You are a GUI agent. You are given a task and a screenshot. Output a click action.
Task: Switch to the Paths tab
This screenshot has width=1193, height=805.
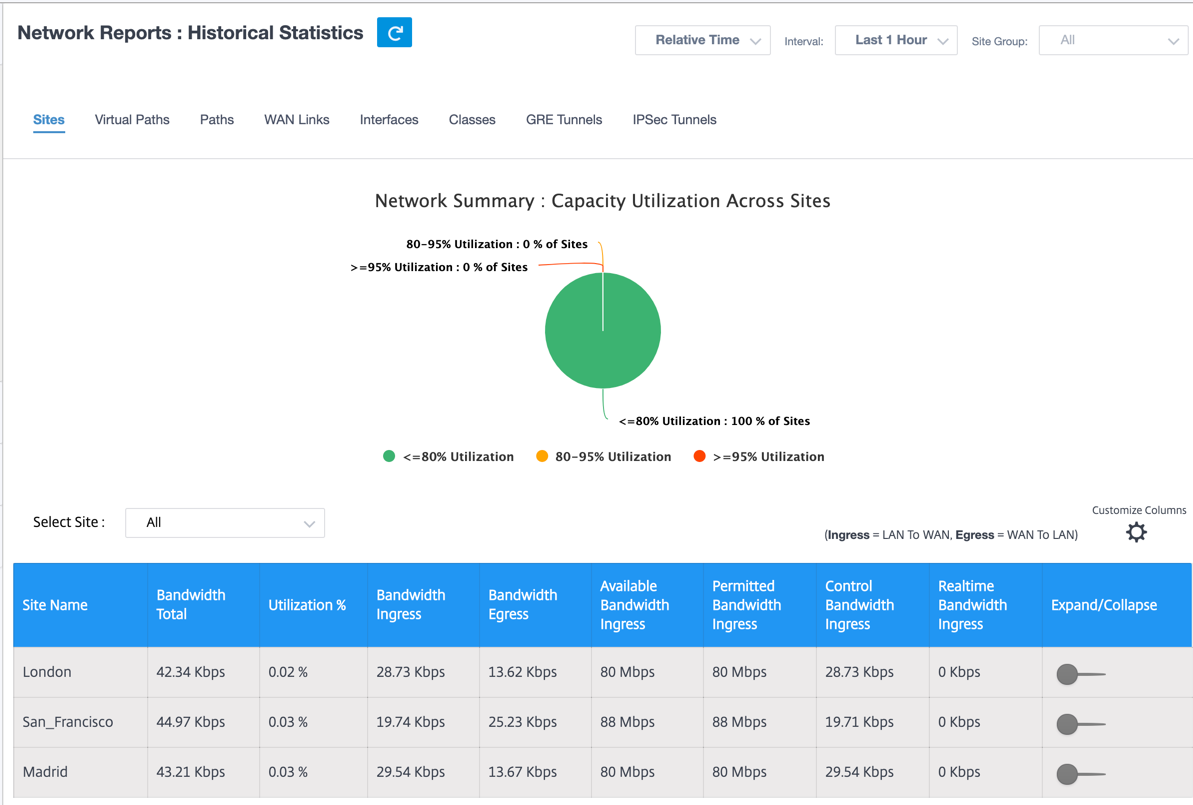[217, 119]
